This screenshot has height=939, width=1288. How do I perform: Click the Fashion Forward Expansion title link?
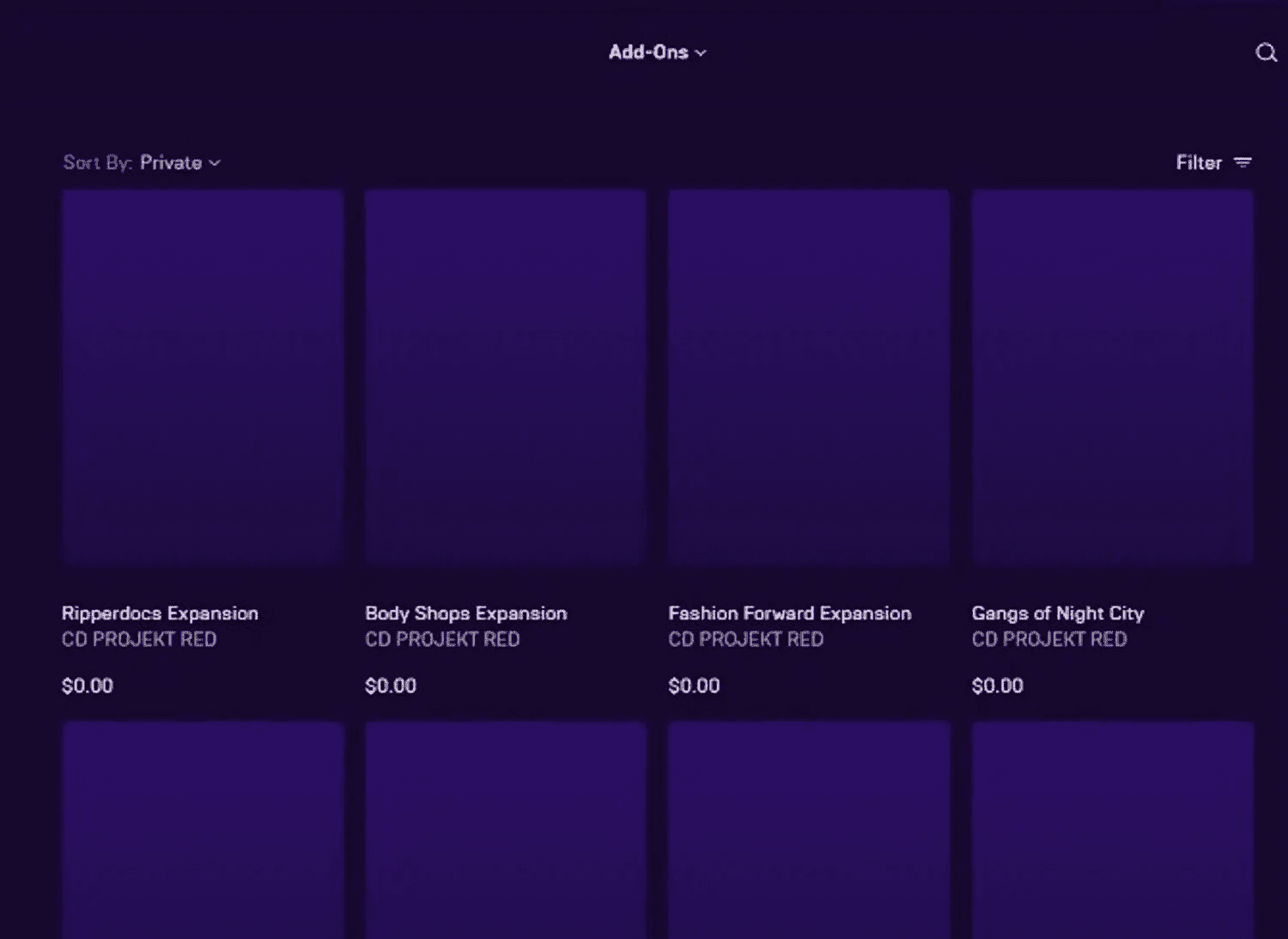[789, 613]
